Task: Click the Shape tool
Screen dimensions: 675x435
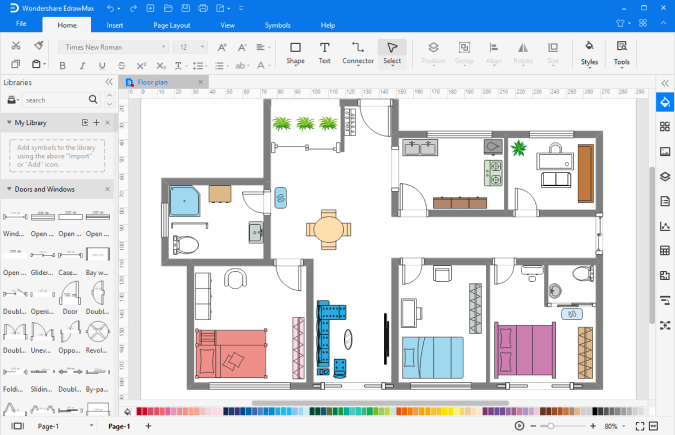Action: coord(295,51)
